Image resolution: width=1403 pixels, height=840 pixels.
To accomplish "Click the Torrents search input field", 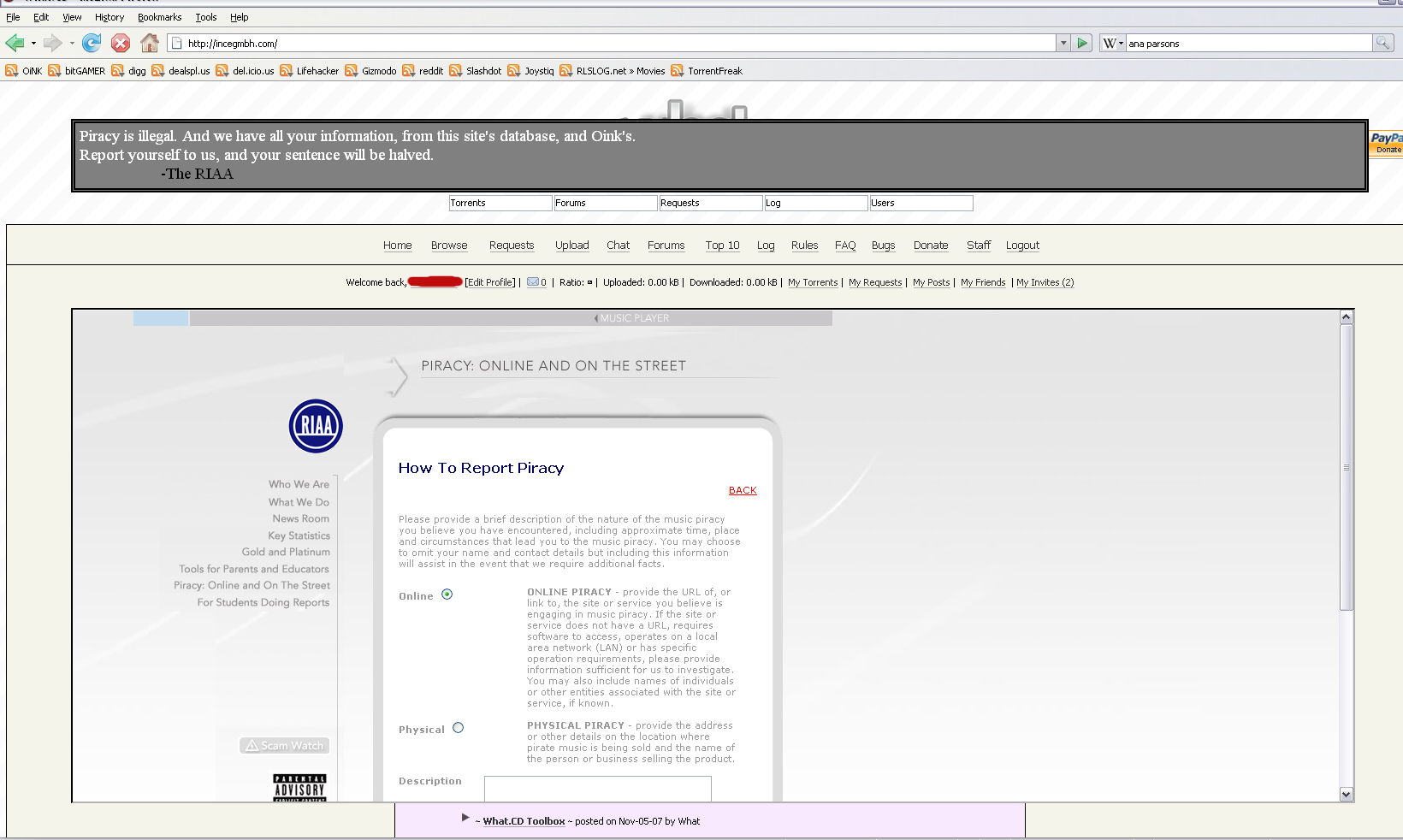I will pos(500,203).
